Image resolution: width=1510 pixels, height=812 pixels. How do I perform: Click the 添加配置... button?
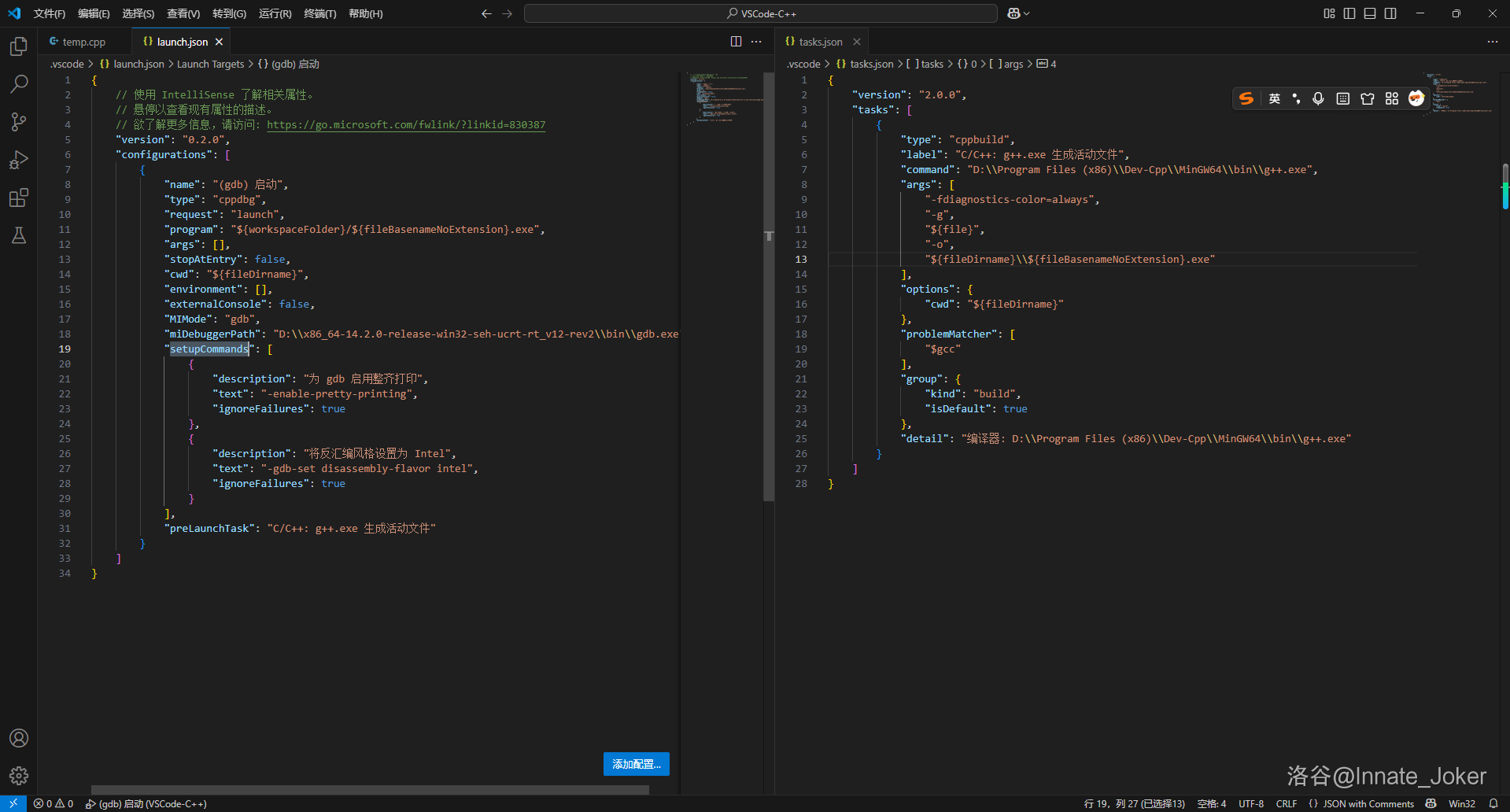coord(636,764)
